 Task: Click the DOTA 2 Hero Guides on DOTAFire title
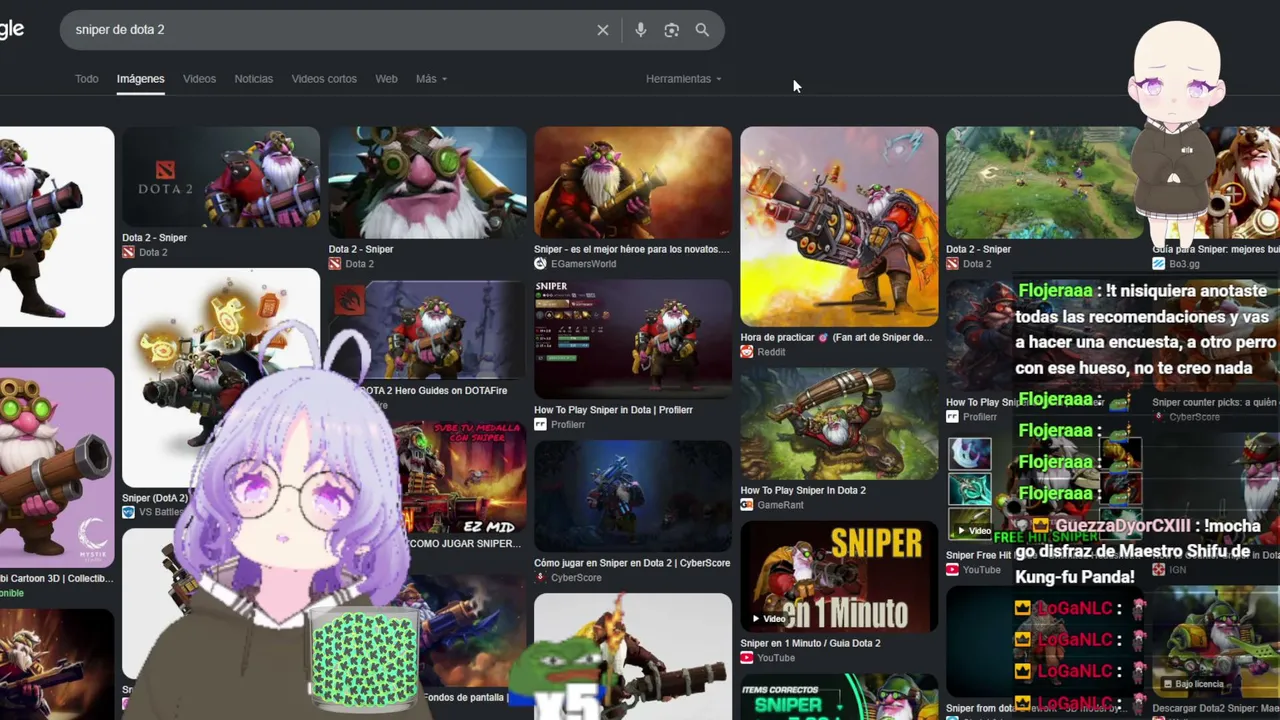tap(433, 391)
